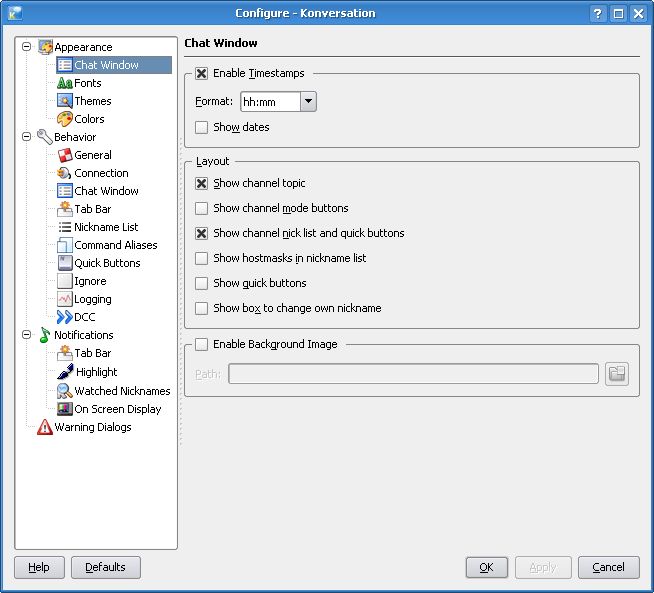The height and width of the screenshot is (593, 654).
Task: Click the Highlight pen icon
Action: pyautogui.click(x=65, y=372)
